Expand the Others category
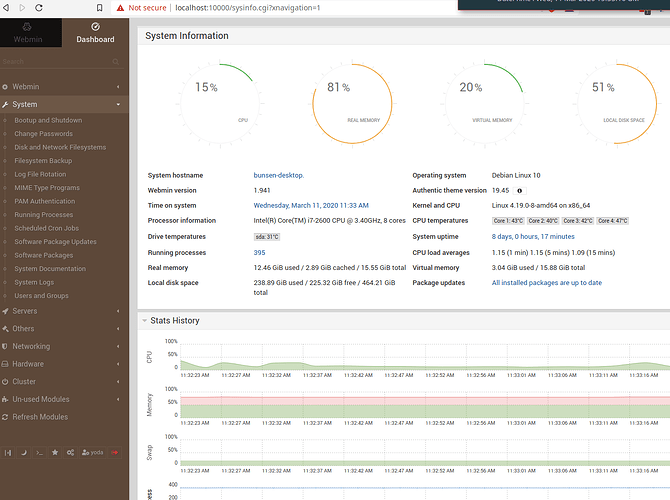 [x=64, y=329]
